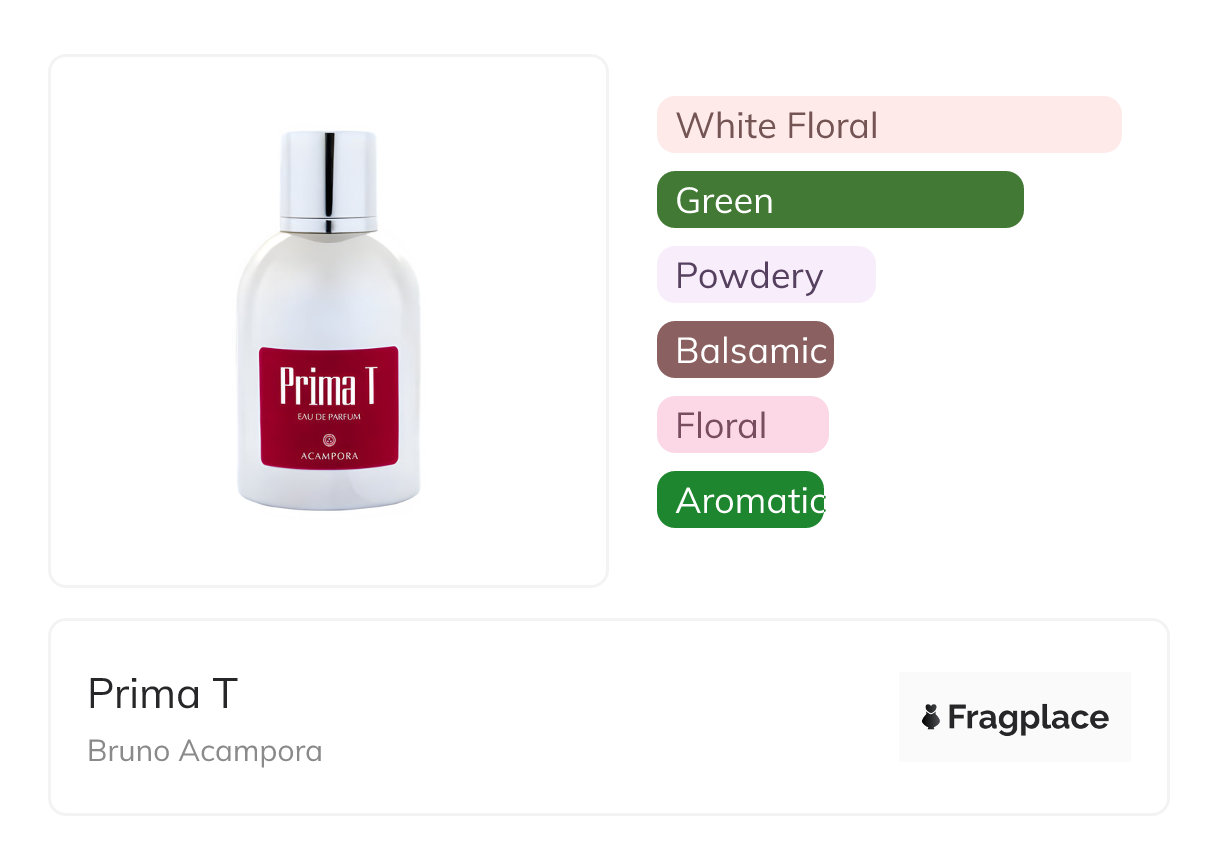1218x864 pixels.
Task: Click the white bottle body below the cap
Action: [329, 290]
